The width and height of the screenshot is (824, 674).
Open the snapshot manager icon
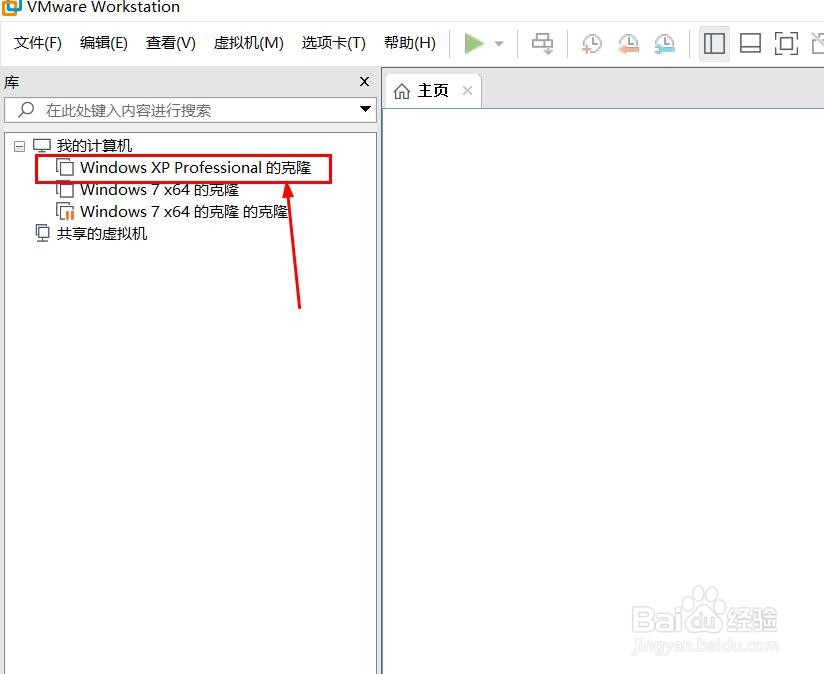point(664,44)
